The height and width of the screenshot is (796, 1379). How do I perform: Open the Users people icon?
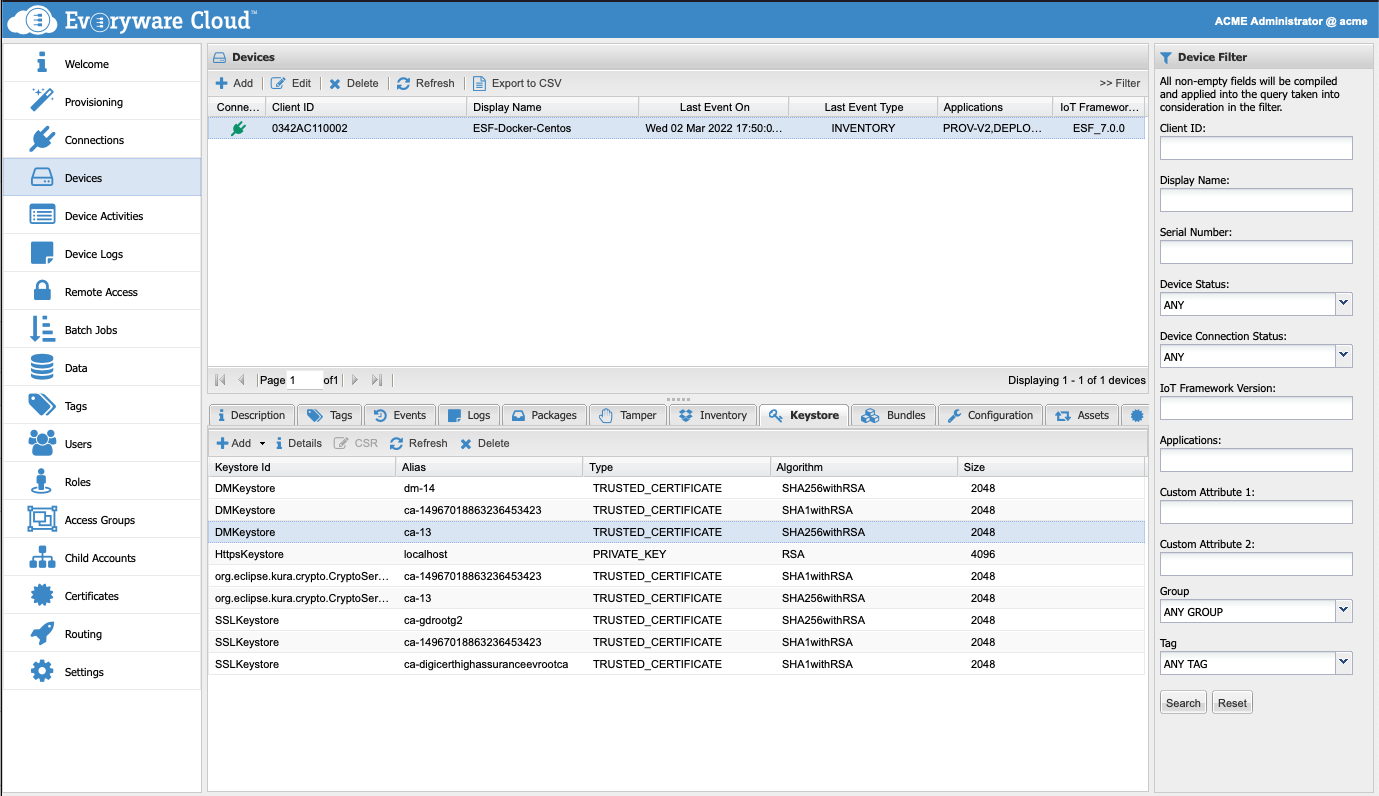tap(42, 443)
